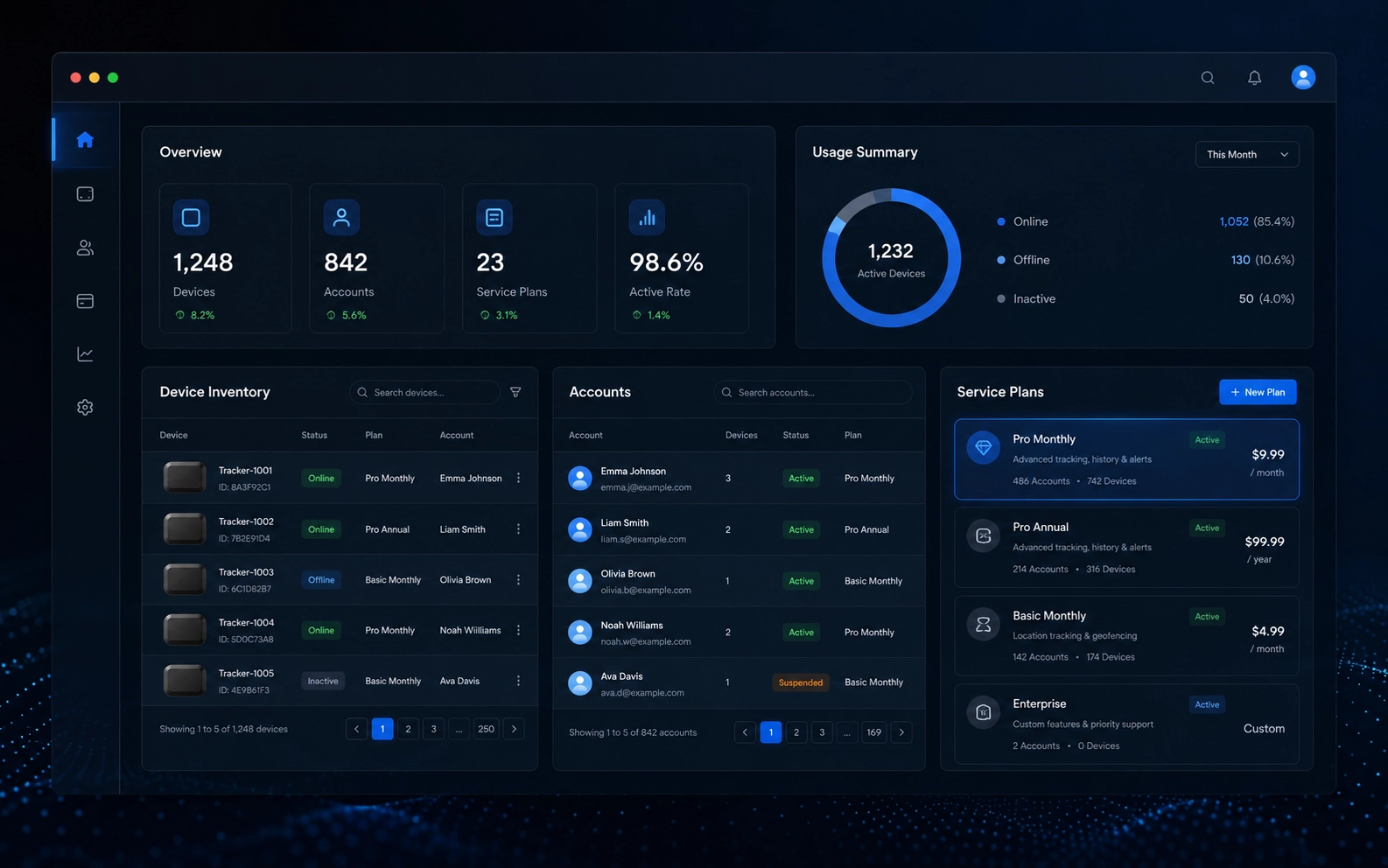Click Emma Johnson's avatar

[580, 478]
